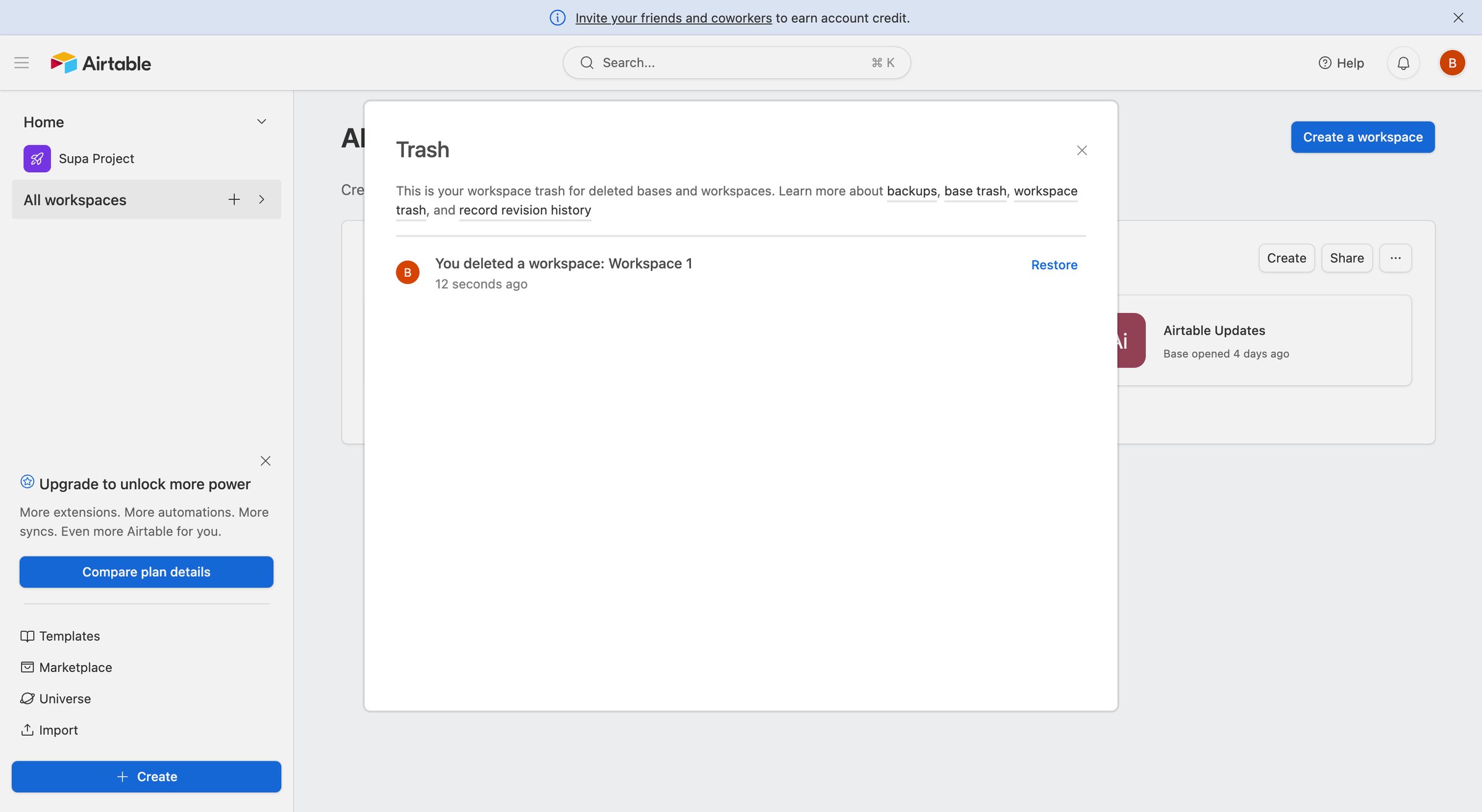This screenshot has height=812, width=1482.
Task: Open Import from sidebar
Action: 49,730
